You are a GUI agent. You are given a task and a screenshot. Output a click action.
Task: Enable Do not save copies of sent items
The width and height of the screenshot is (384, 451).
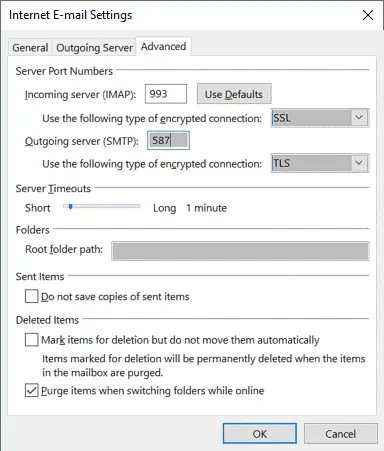pos(31,296)
